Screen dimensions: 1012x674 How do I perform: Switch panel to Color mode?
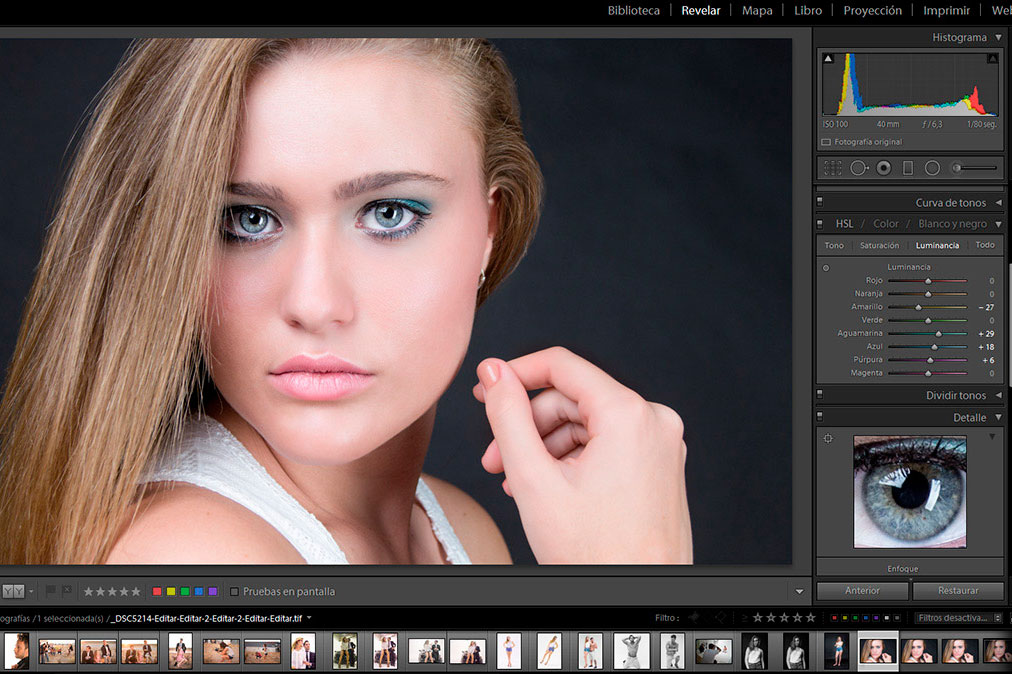click(x=886, y=223)
